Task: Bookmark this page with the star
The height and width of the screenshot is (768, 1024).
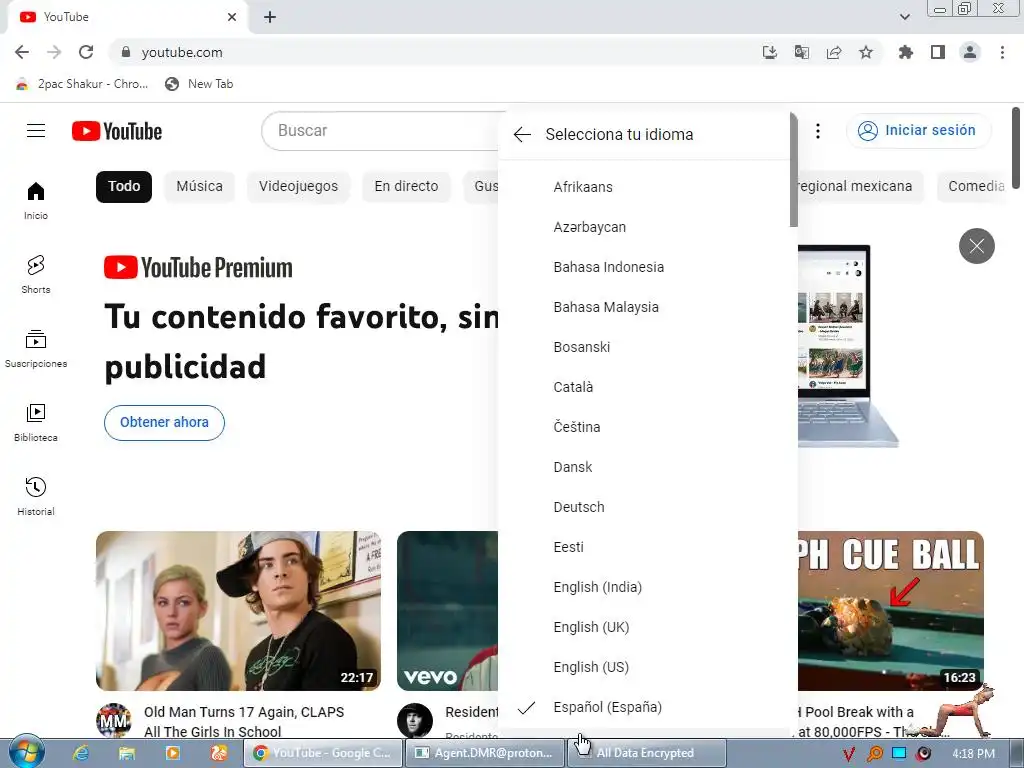Action: click(x=866, y=52)
